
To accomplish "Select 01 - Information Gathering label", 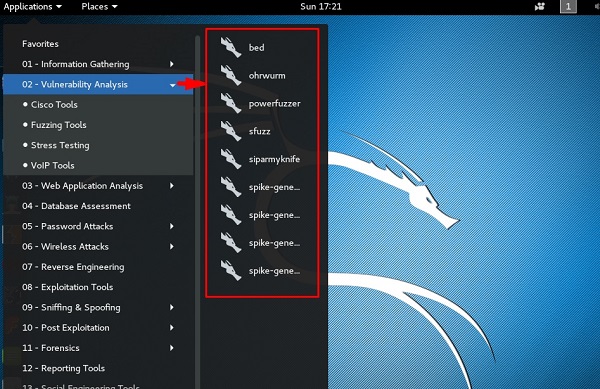I will point(75,64).
